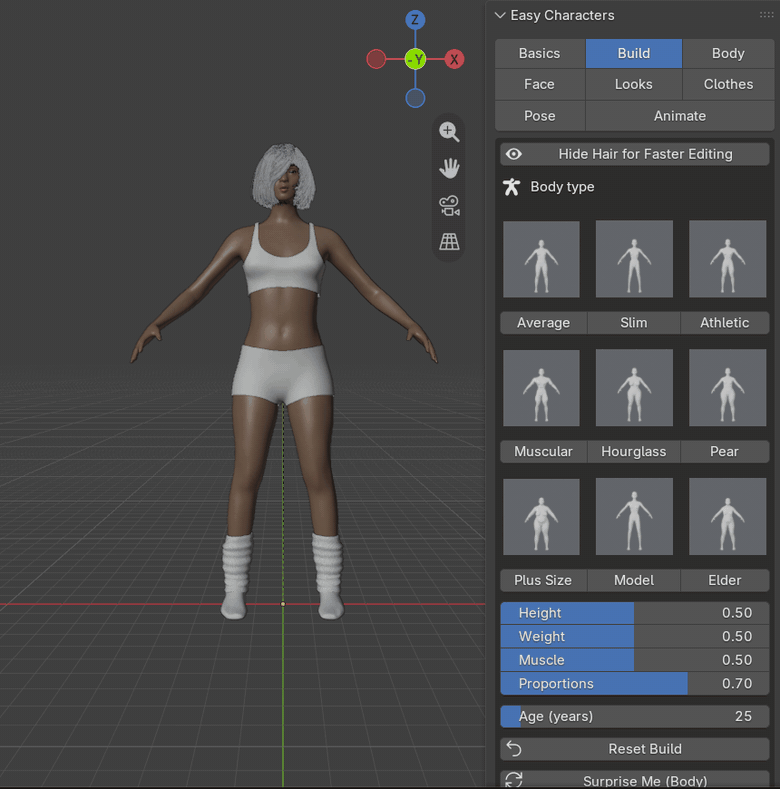Click the 'Easy Characters' panel title
This screenshot has width=780, height=789.
pos(562,15)
